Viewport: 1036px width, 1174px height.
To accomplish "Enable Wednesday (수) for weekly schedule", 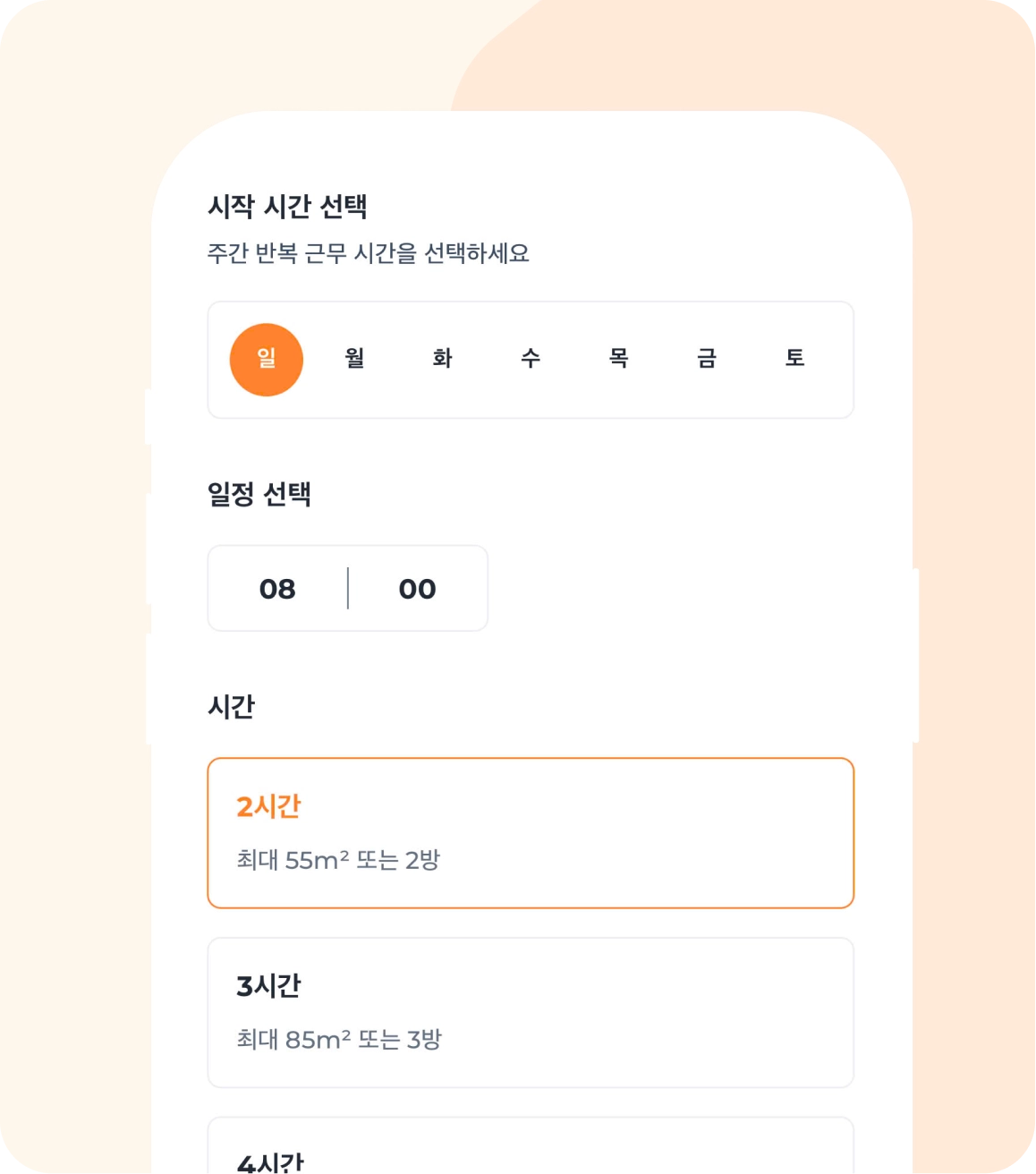I will tap(531, 360).
